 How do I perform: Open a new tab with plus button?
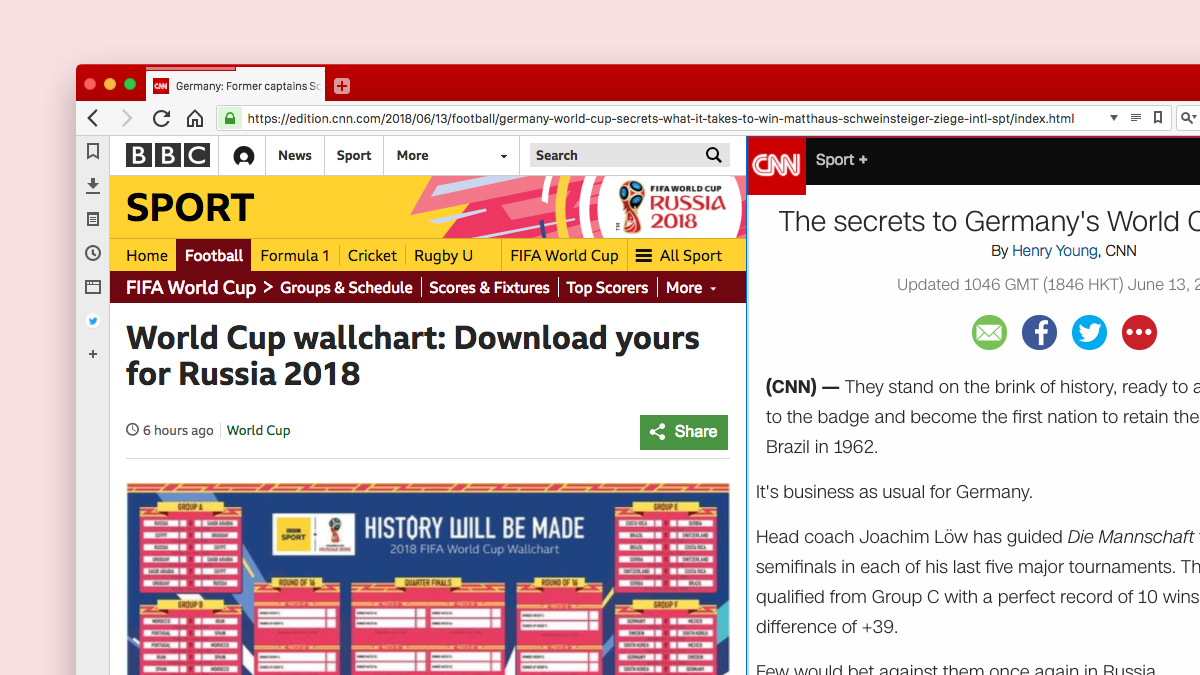342,86
